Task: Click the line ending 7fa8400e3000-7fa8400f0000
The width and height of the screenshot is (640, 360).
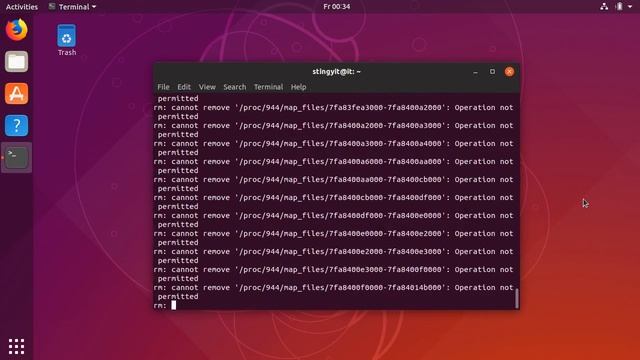Action: pyautogui.click(x=333, y=269)
